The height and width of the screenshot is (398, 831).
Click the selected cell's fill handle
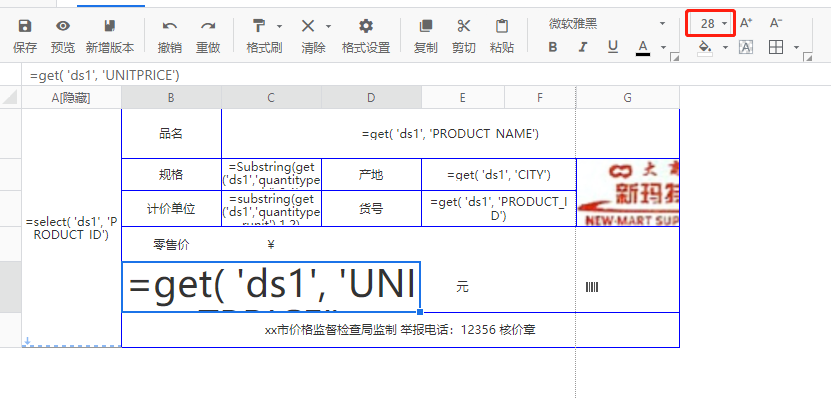420,312
